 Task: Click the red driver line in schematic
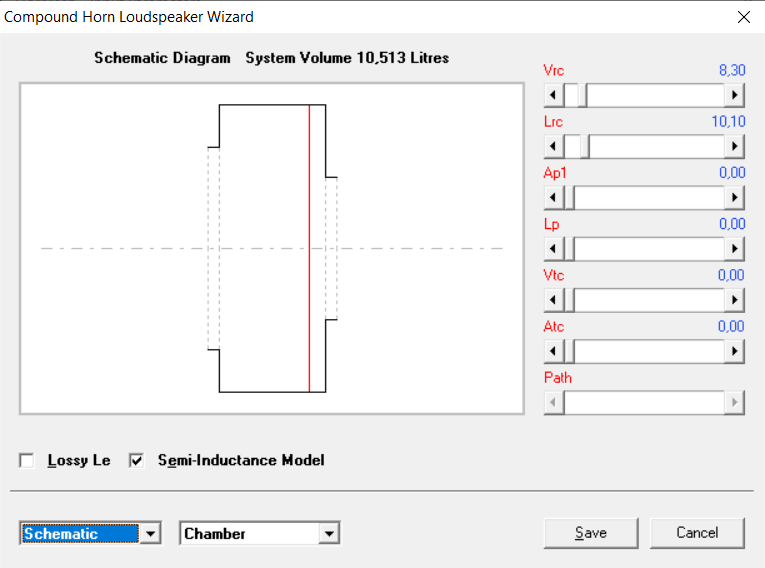pyautogui.click(x=309, y=248)
